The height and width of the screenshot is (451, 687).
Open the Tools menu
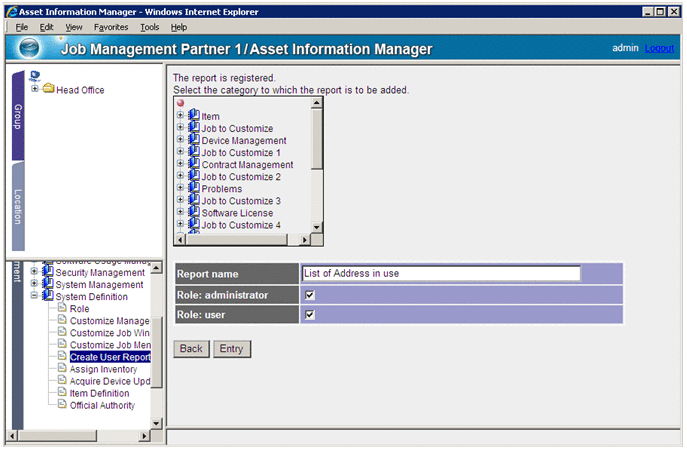[149, 27]
